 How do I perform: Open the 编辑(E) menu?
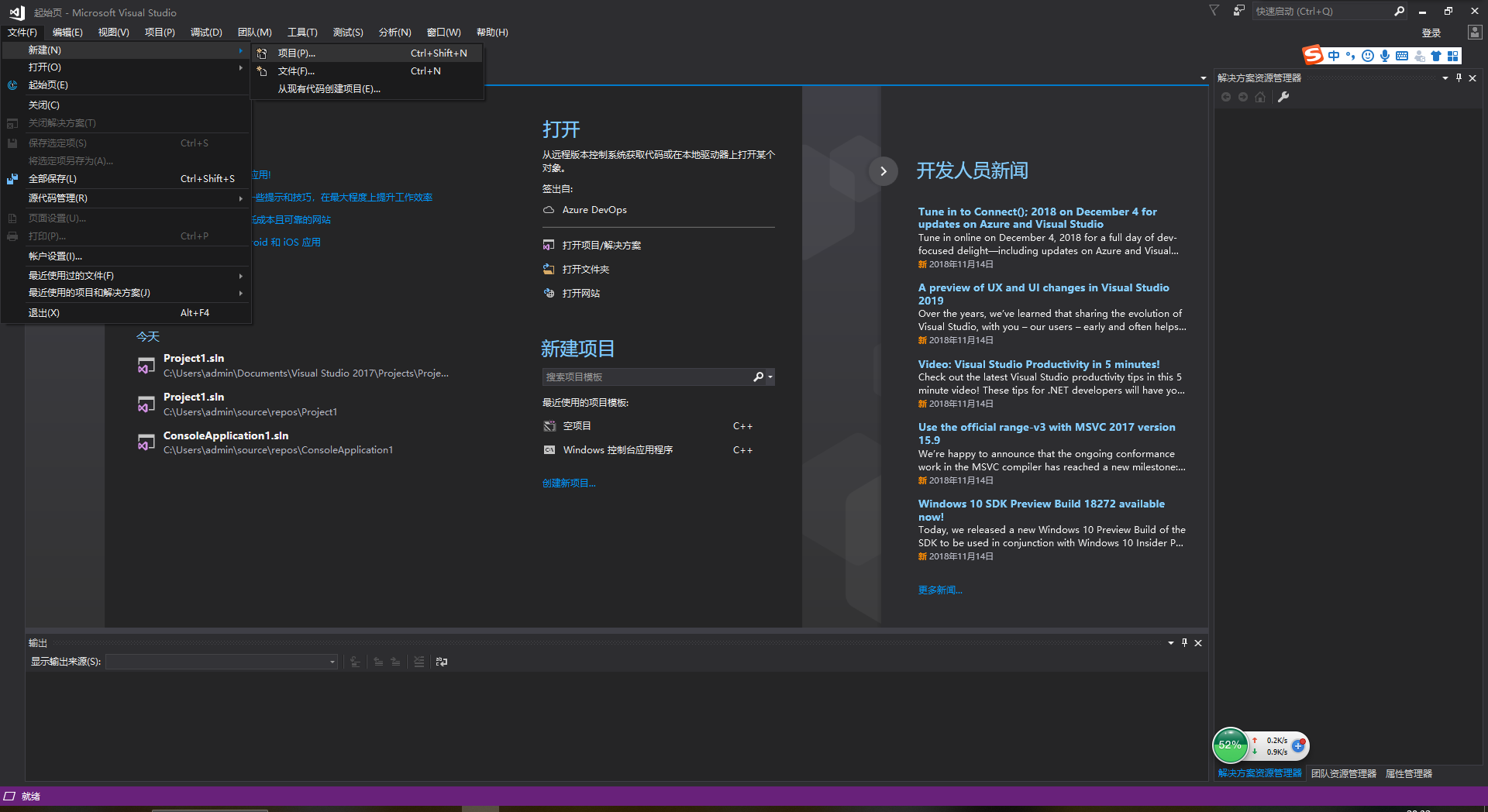point(67,32)
